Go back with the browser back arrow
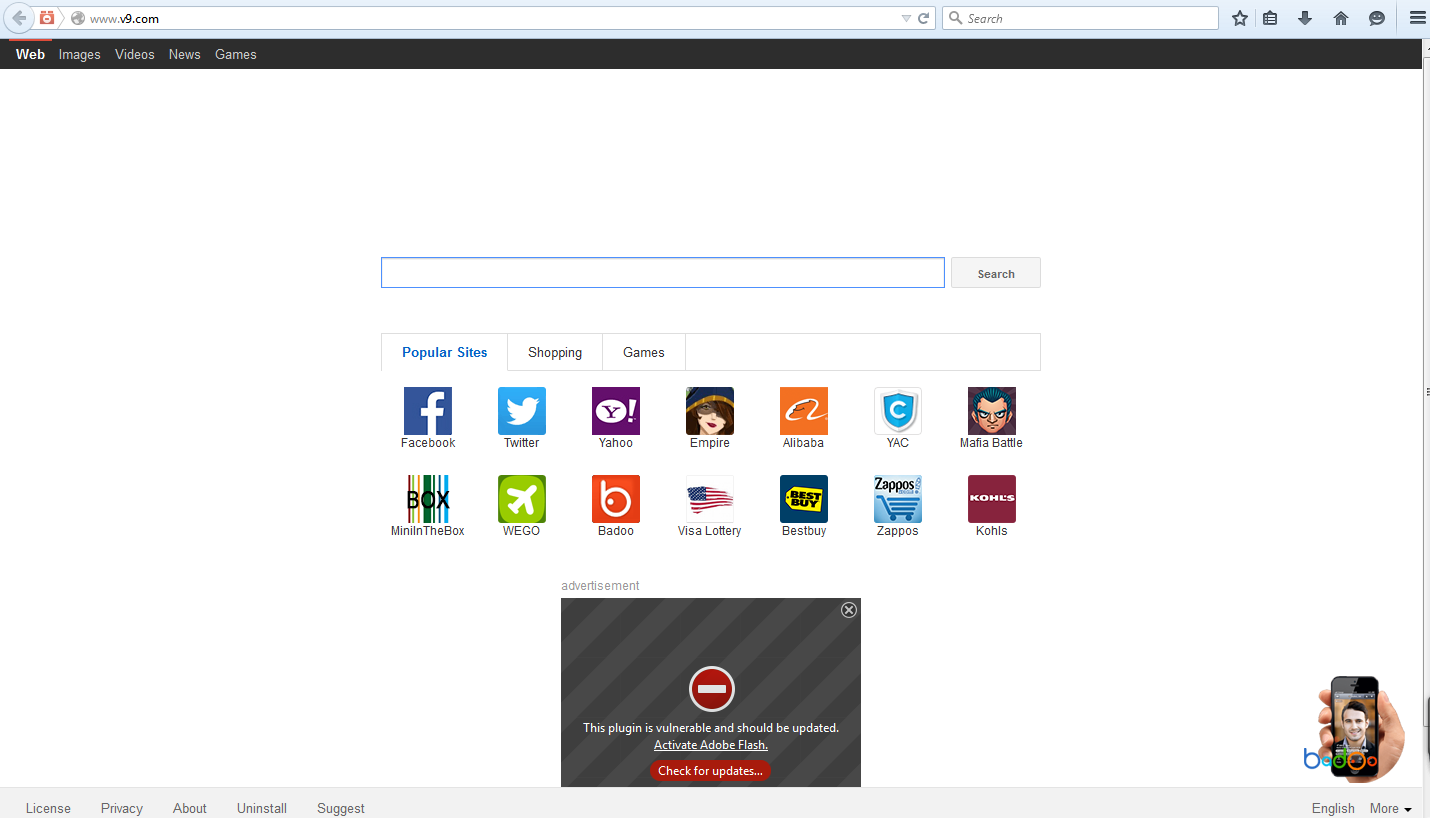 tap(19, 18)
